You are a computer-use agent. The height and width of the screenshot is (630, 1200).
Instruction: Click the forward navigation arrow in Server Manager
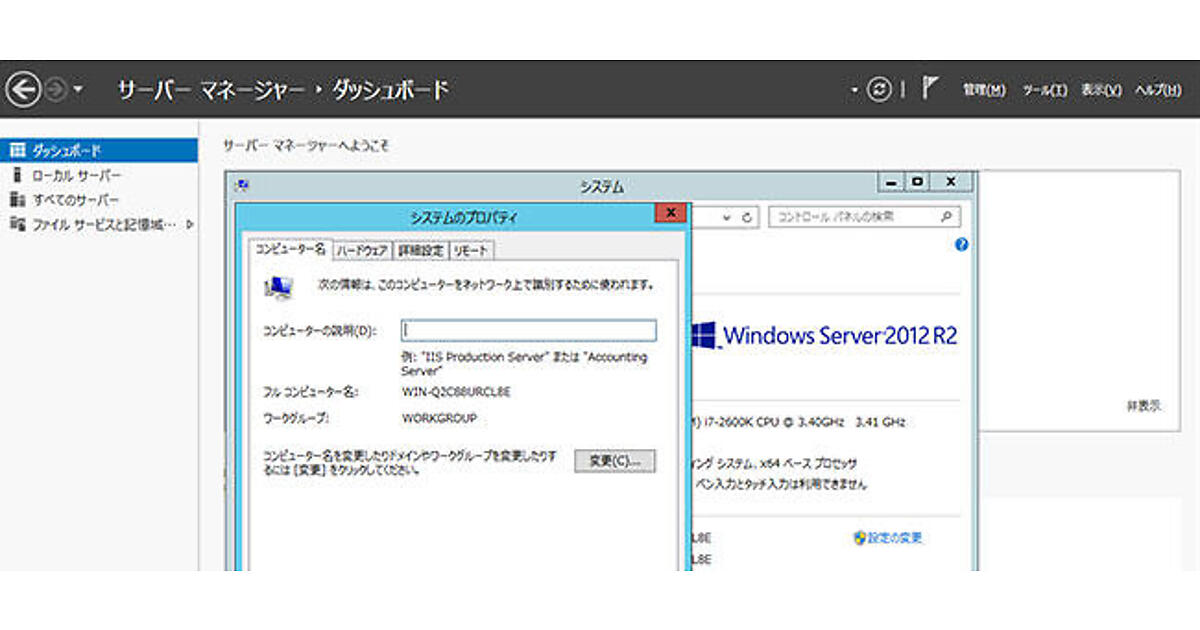tap(56, 90)
